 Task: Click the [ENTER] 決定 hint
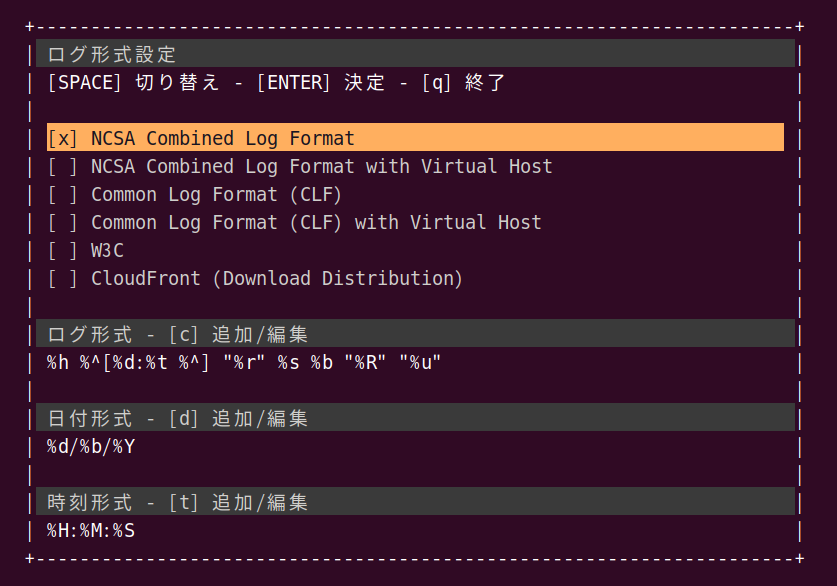click(x=321, y=83)
